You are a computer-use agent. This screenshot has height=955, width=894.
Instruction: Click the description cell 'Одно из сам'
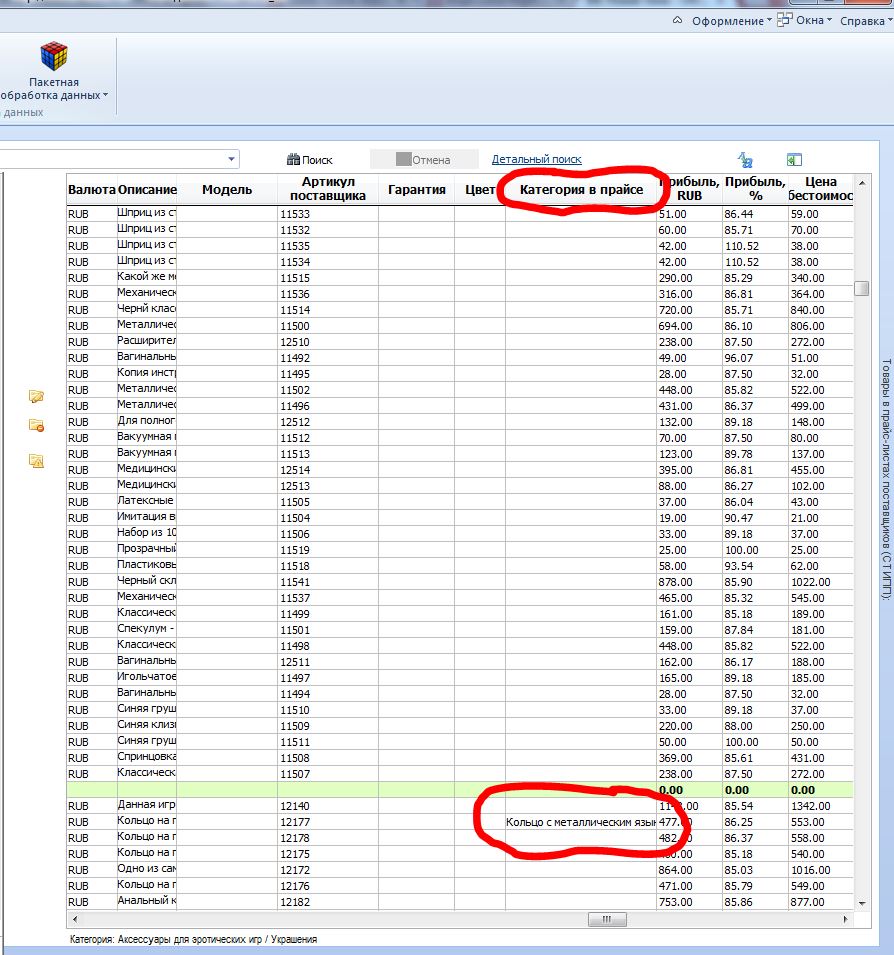[x=147, y=869]
